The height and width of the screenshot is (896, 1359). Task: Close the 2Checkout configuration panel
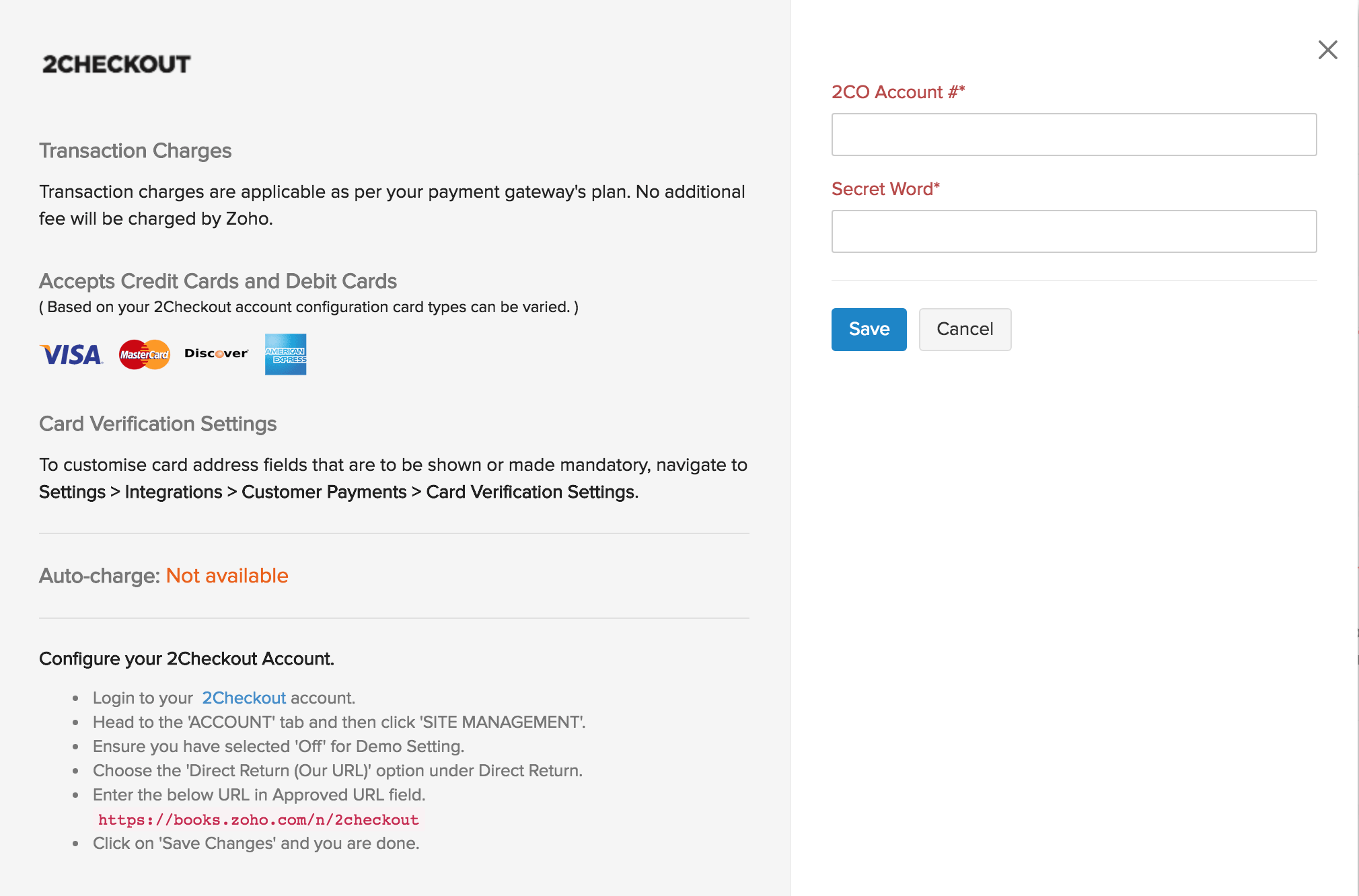click(x=1327, y=50)
